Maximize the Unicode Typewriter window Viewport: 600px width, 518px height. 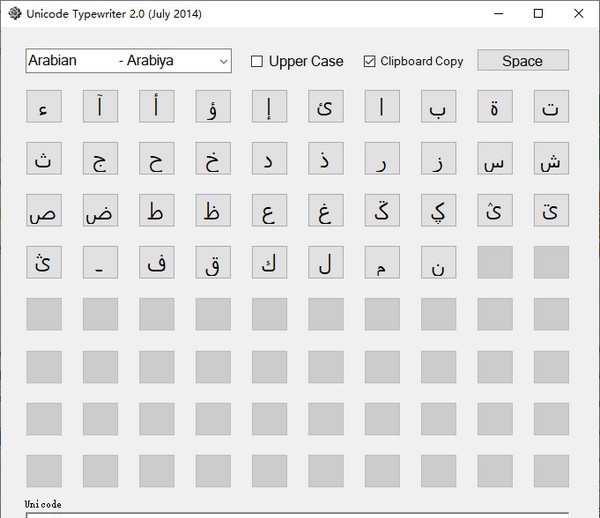click(x=538, y=14)
